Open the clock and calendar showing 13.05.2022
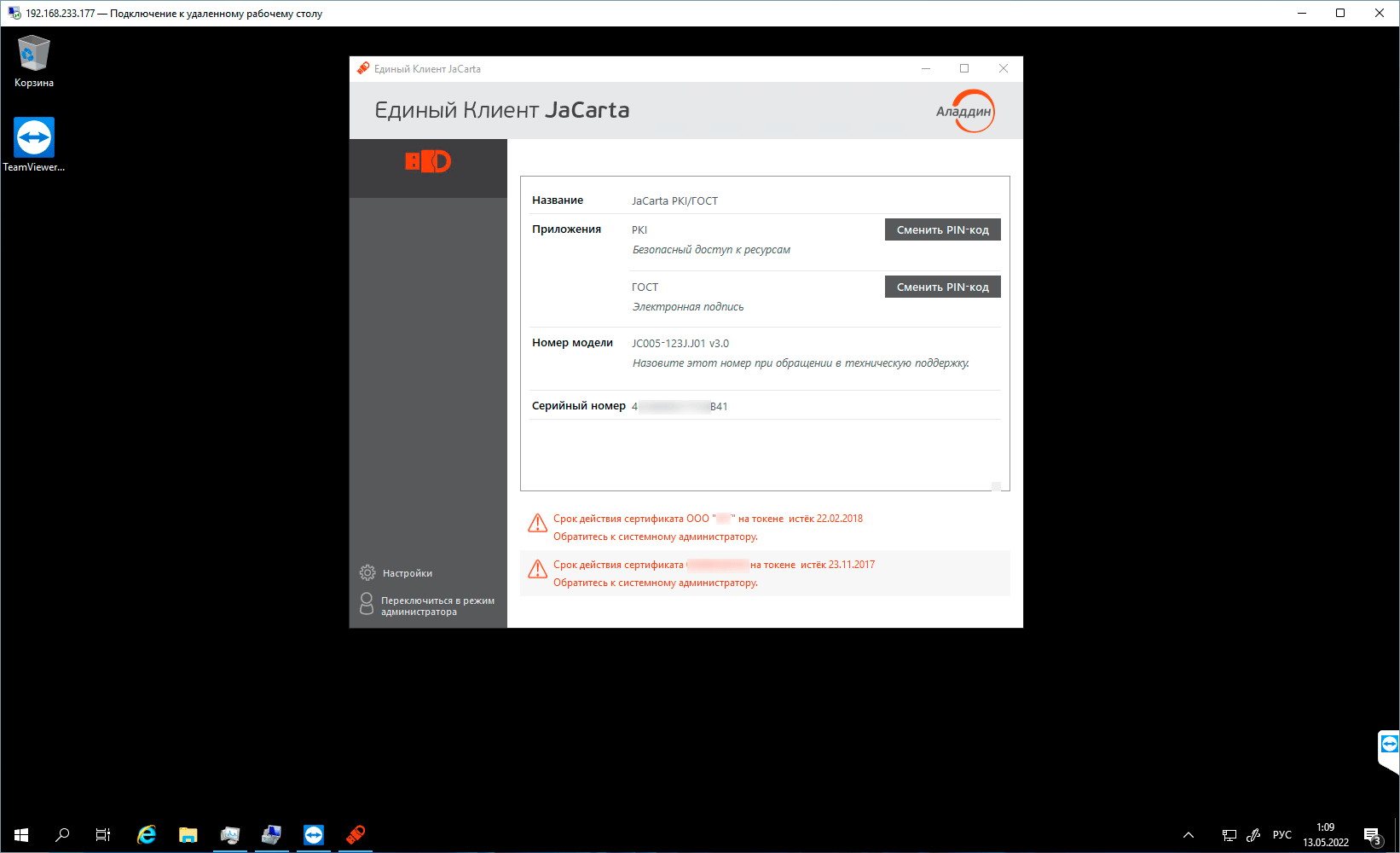 (x=1326, y=835)
